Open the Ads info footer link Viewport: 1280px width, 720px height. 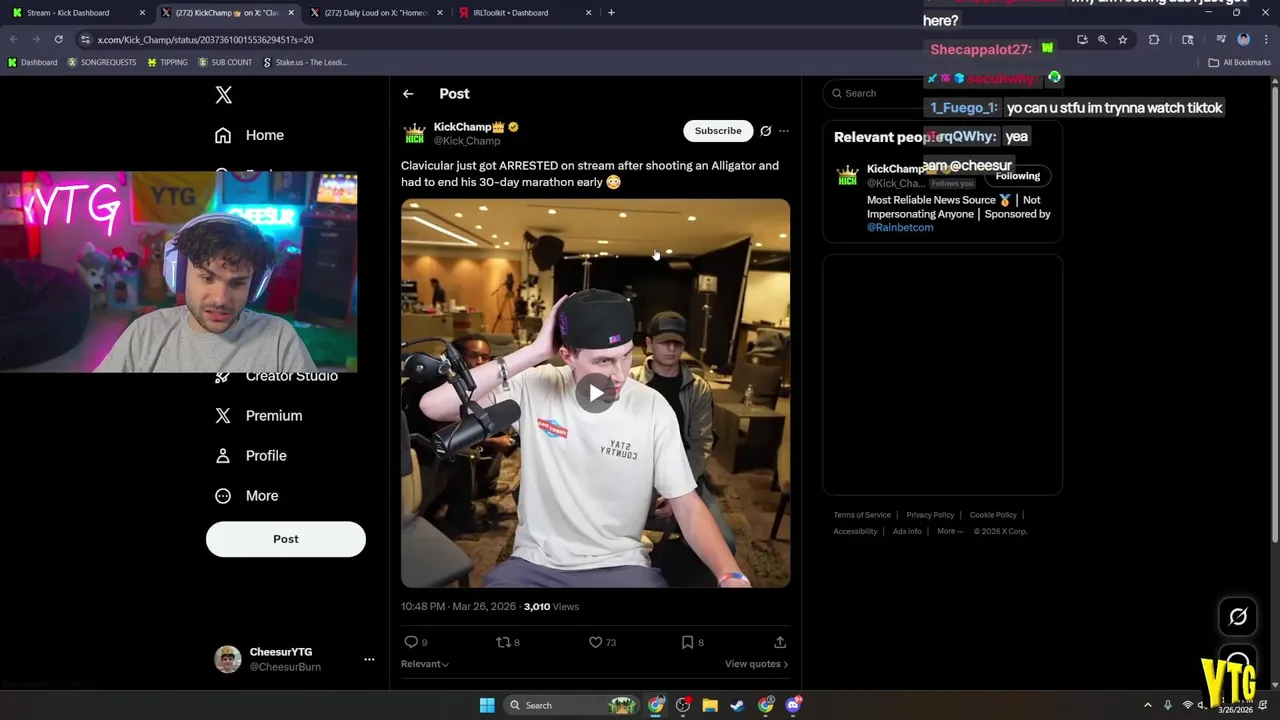[x=907, y=531]
